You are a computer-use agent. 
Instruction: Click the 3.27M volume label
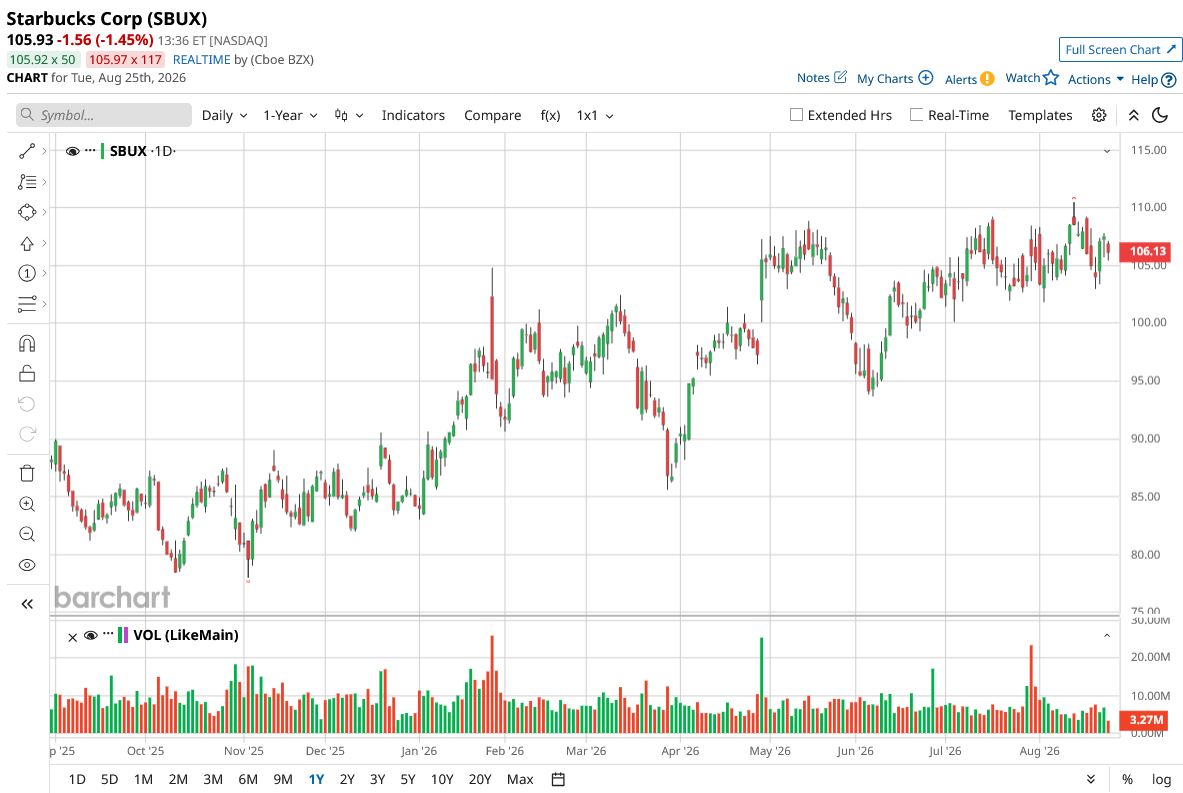click(1145, 720)
